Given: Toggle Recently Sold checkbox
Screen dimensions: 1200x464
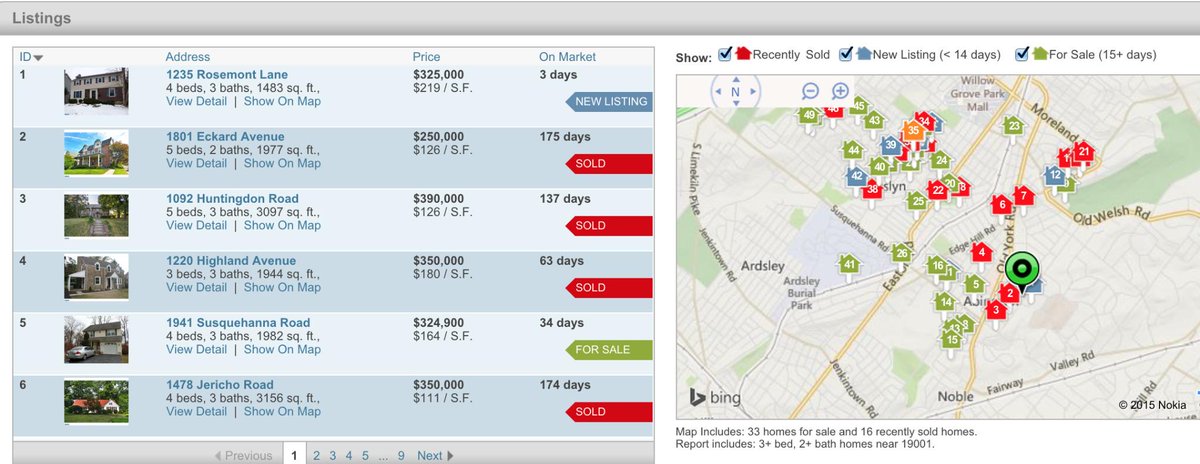Looking at the screenshot, I should tap(726, 54).
